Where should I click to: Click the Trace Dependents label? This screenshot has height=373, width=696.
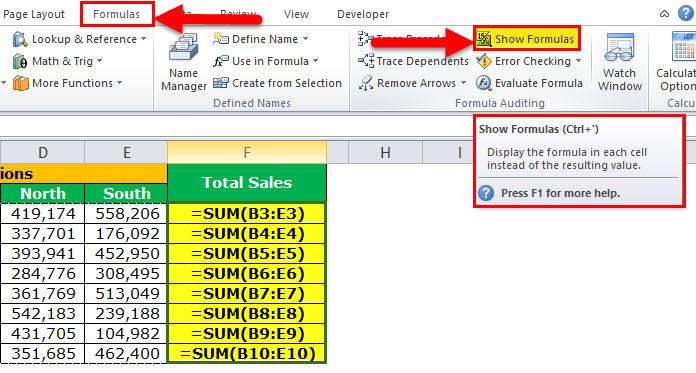click(x=422, y=61)
